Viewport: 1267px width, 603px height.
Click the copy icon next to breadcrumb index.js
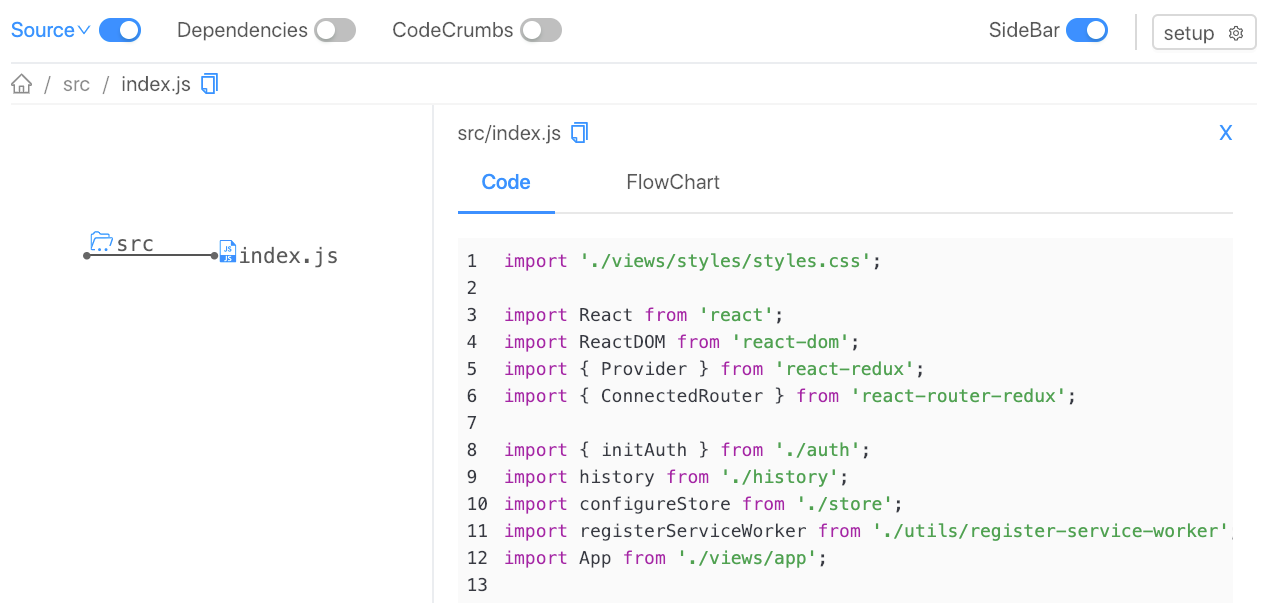[208, 84]
